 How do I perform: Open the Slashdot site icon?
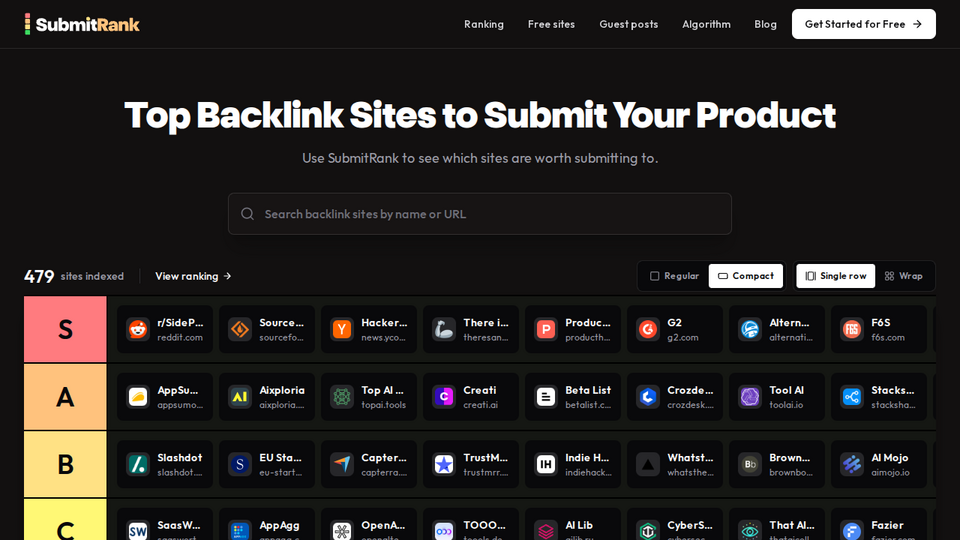point(138,464)
